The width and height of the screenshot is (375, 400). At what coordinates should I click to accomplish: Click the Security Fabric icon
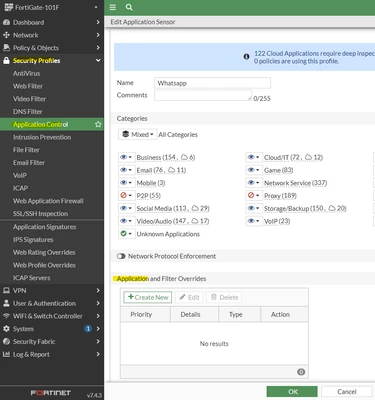(x=6, y=342)
